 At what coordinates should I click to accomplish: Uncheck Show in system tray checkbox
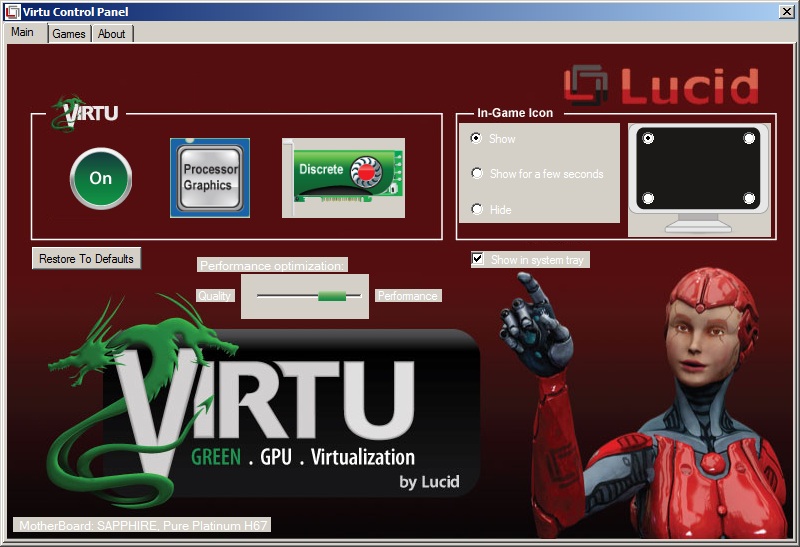[478, 259]
